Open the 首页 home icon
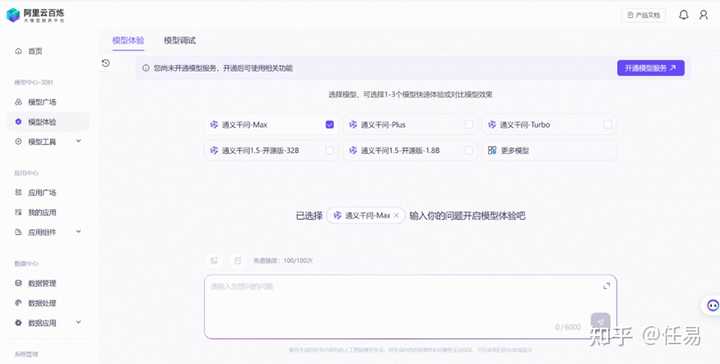Viewport: 720px width, 364px height. (18, 51)
